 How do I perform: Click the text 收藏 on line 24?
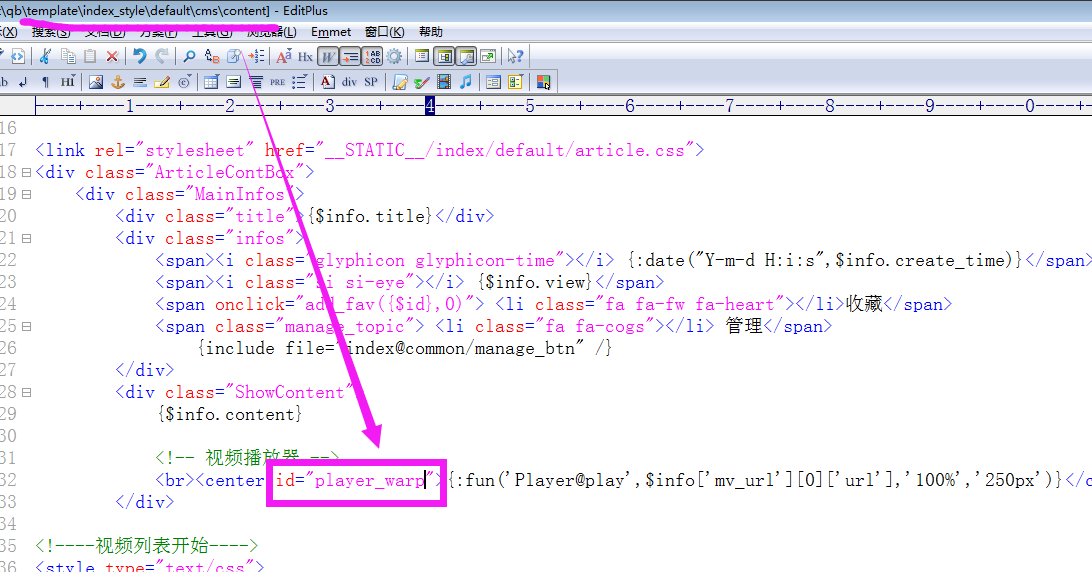864,304
